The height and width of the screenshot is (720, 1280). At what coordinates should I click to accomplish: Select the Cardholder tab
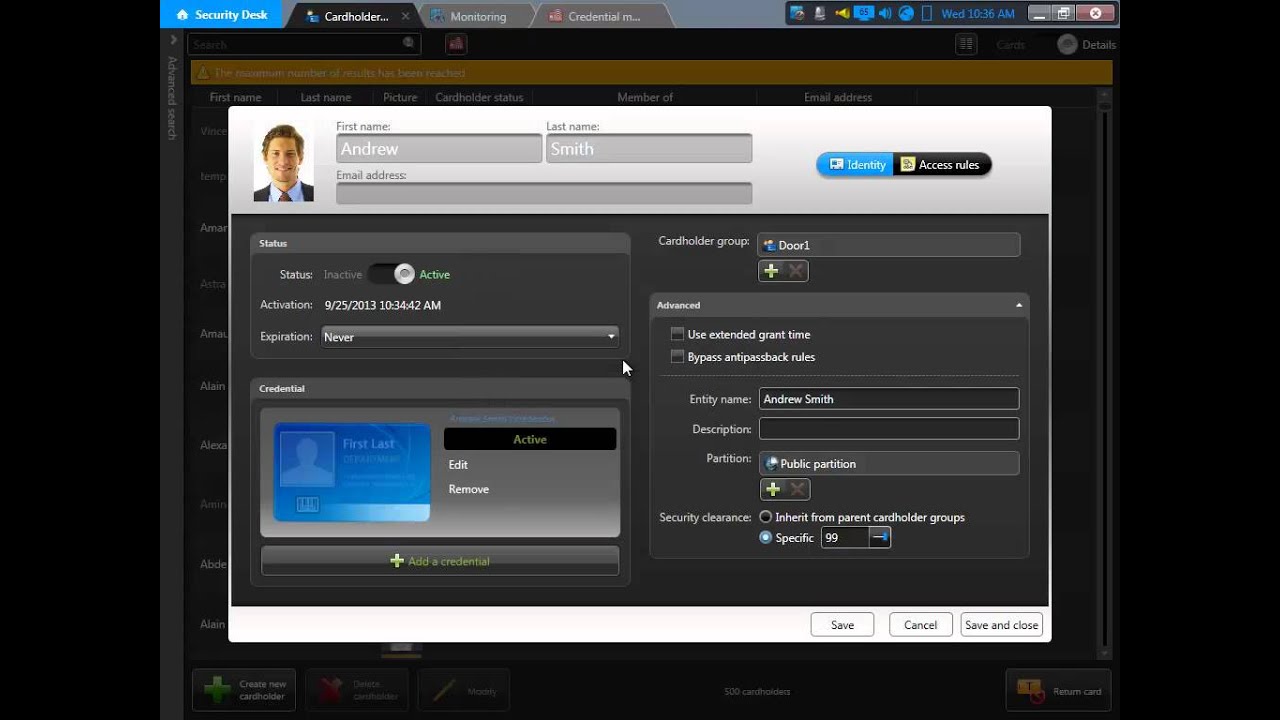(x=356, y=16)
